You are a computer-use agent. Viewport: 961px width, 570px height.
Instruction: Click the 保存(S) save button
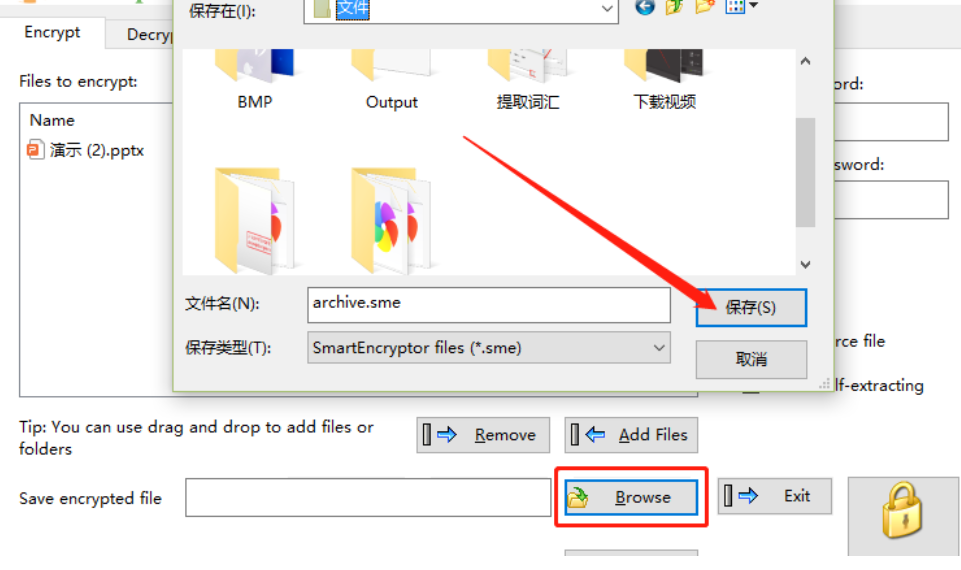[751, 308]
